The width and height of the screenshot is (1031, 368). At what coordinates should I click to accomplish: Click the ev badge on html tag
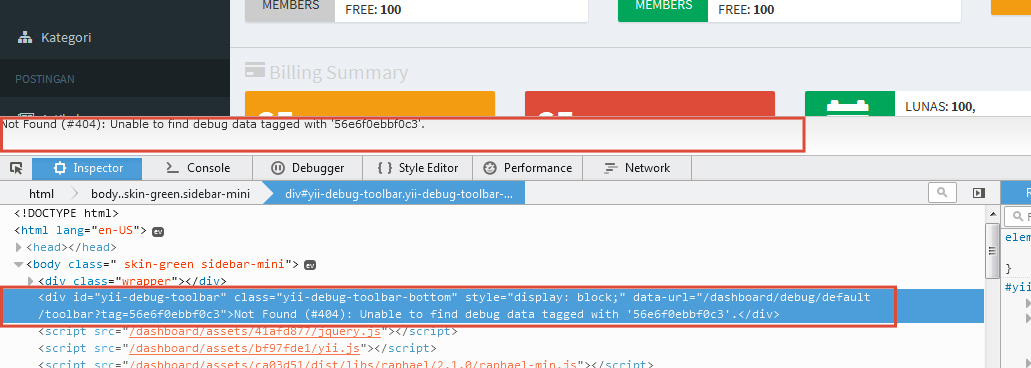158,231
